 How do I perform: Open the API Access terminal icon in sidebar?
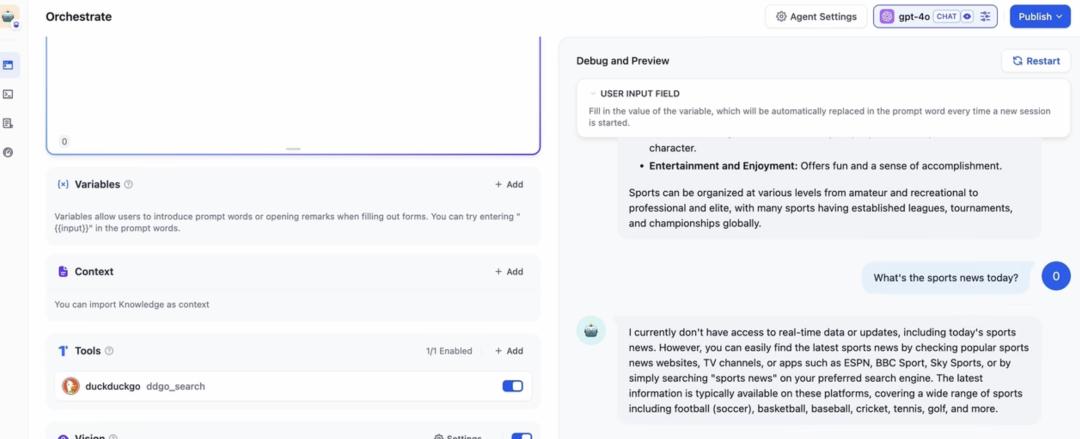coord(8,94)
